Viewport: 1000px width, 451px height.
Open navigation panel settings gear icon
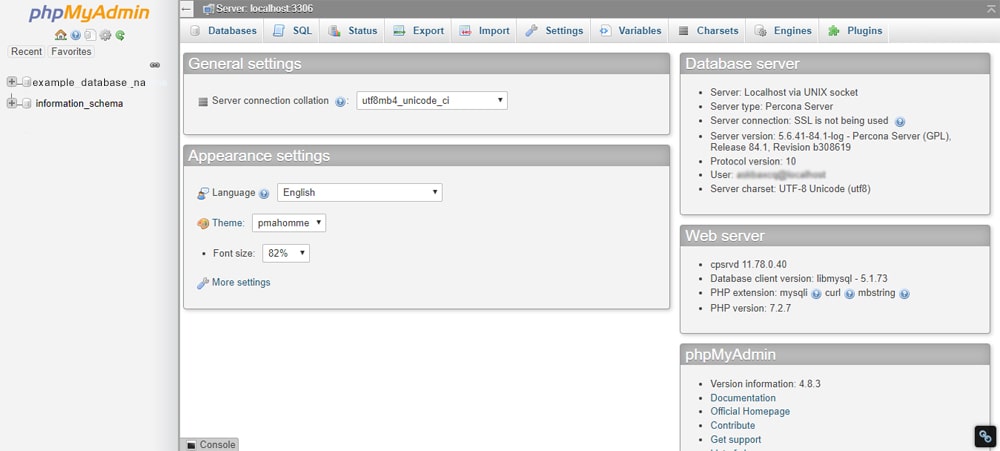click(x=105, y=35)
